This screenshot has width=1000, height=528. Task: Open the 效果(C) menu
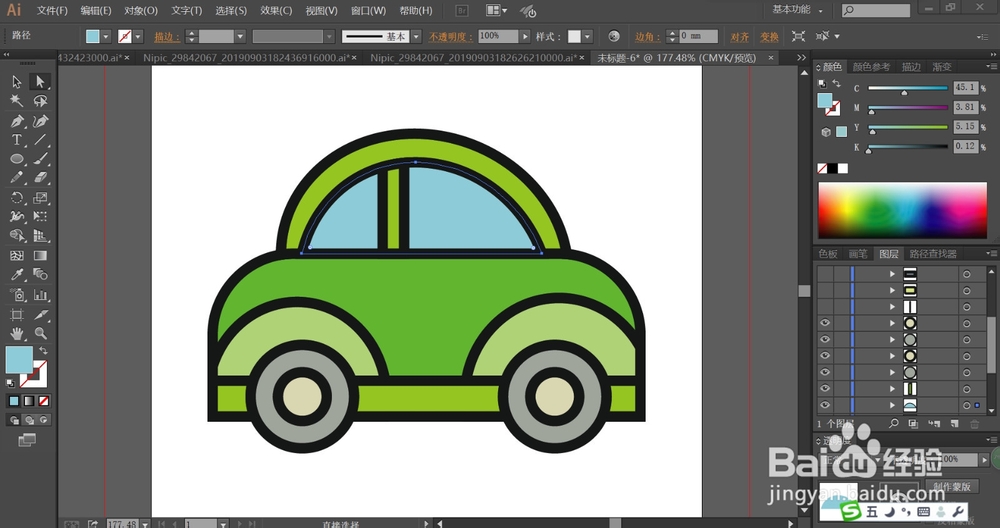276,11
